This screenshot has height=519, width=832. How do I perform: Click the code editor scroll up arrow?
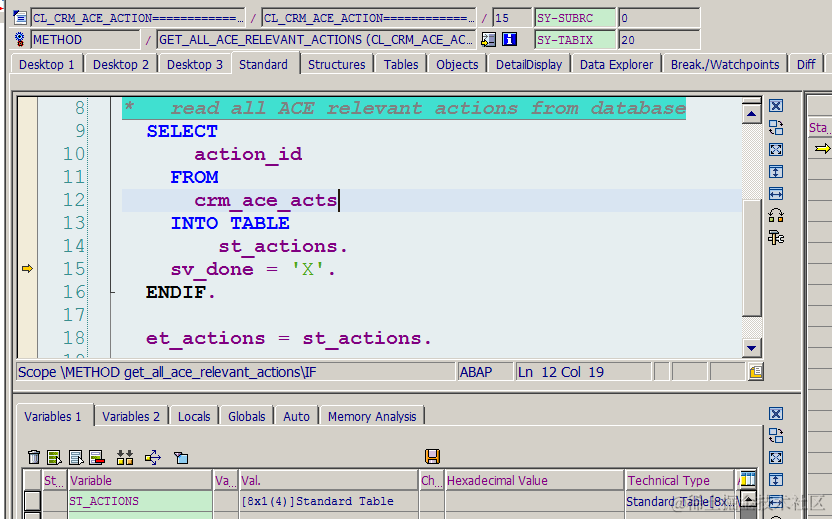click(752, 114)
